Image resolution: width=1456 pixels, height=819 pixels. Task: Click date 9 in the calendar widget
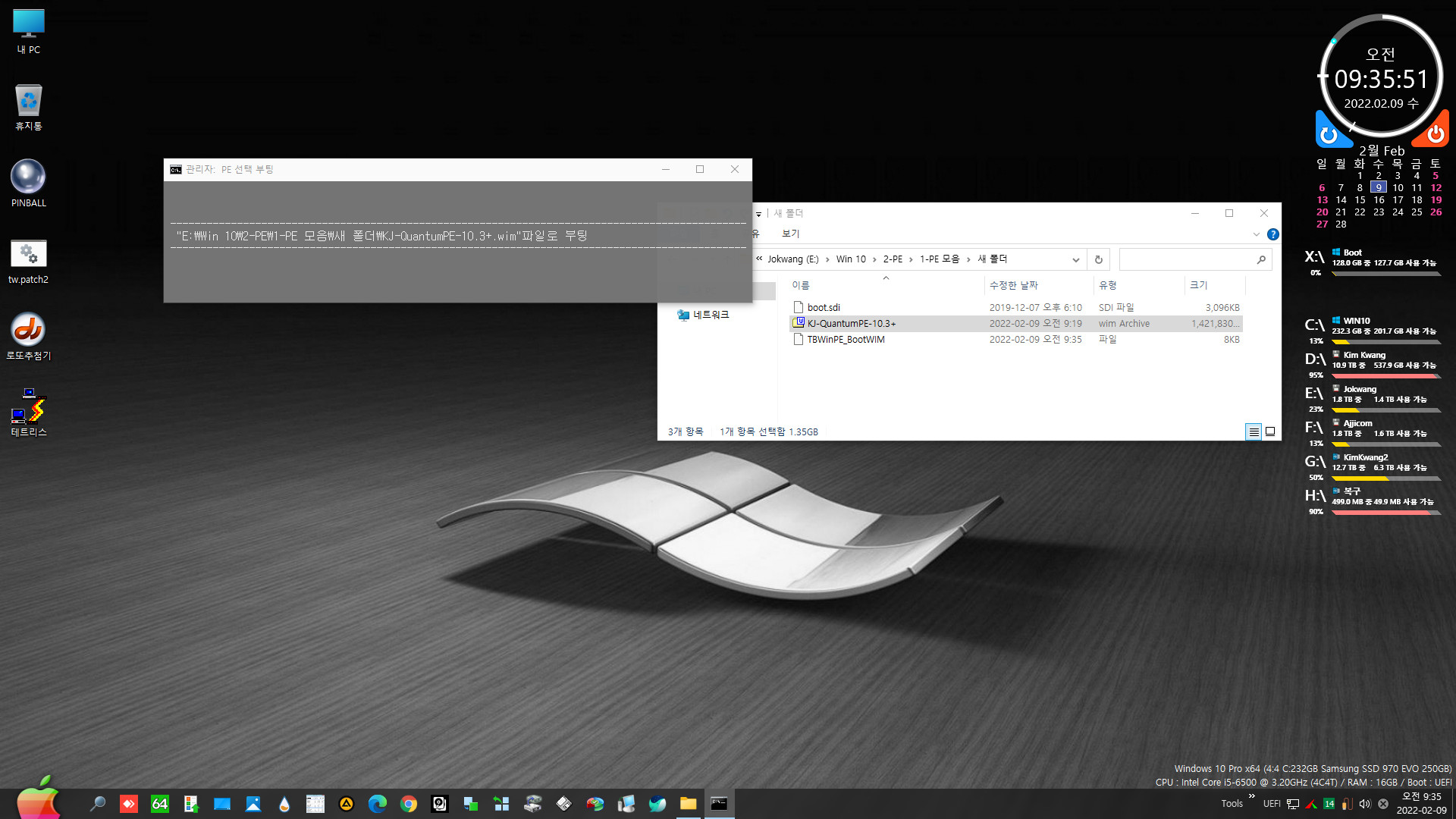pos(1379,187)
